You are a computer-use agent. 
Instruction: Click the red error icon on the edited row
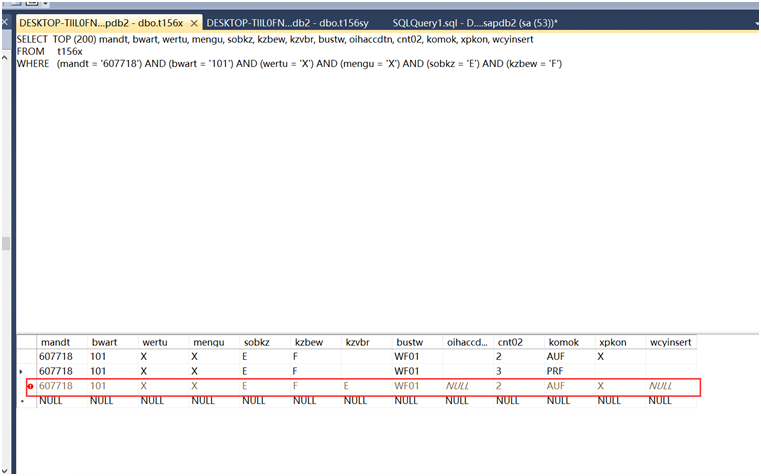click(x=31, y=386)
